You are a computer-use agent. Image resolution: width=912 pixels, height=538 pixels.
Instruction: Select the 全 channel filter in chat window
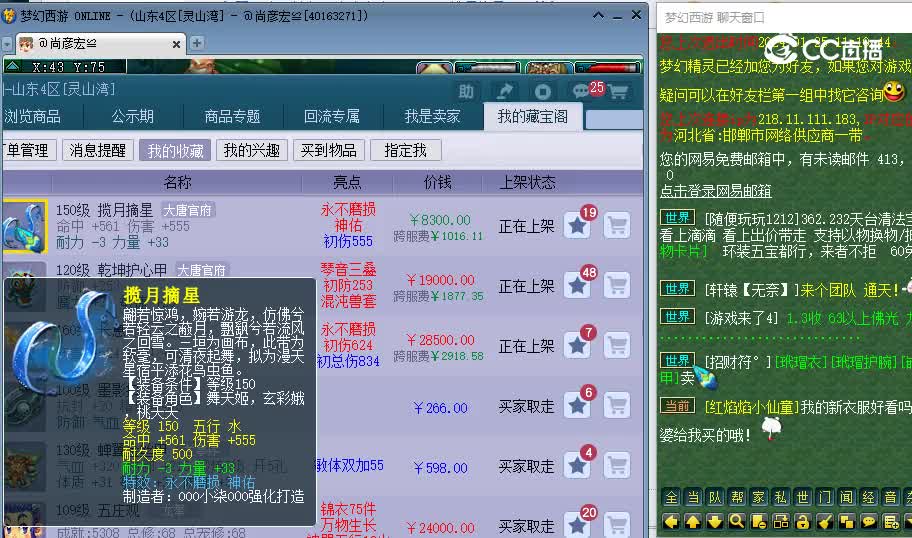click(671, 497)
